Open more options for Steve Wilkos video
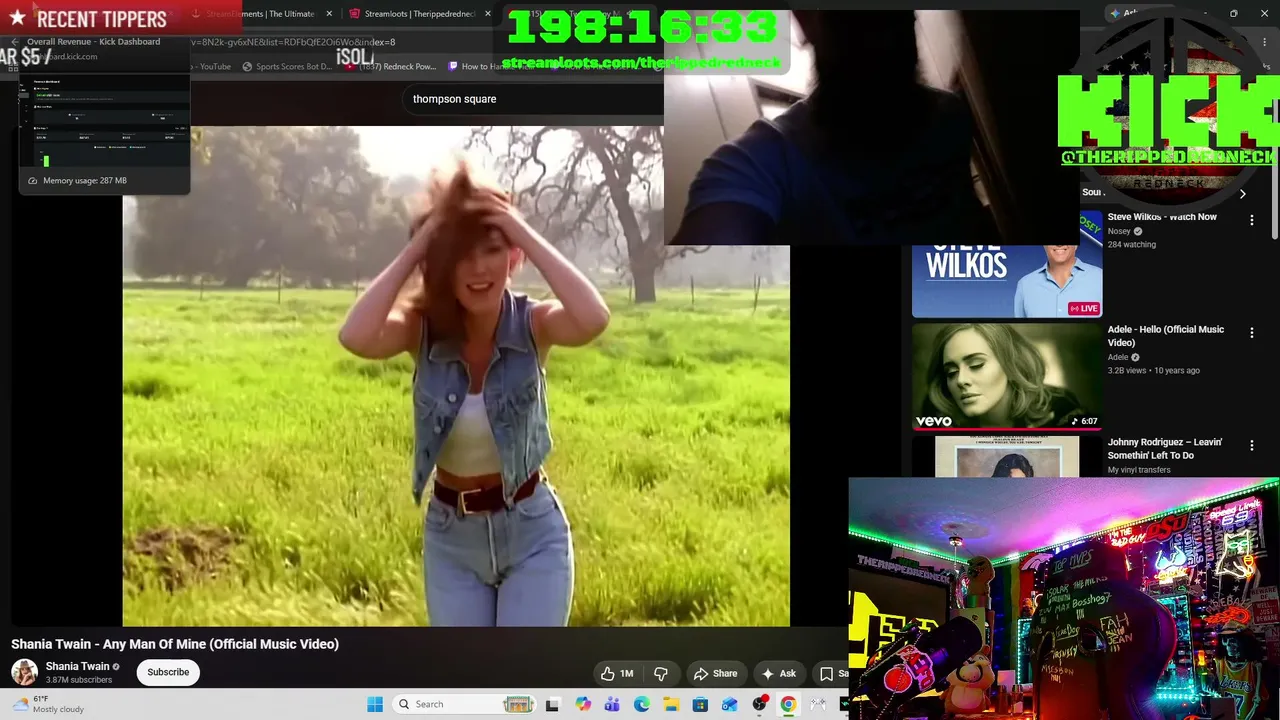 tap(1251, 220)
